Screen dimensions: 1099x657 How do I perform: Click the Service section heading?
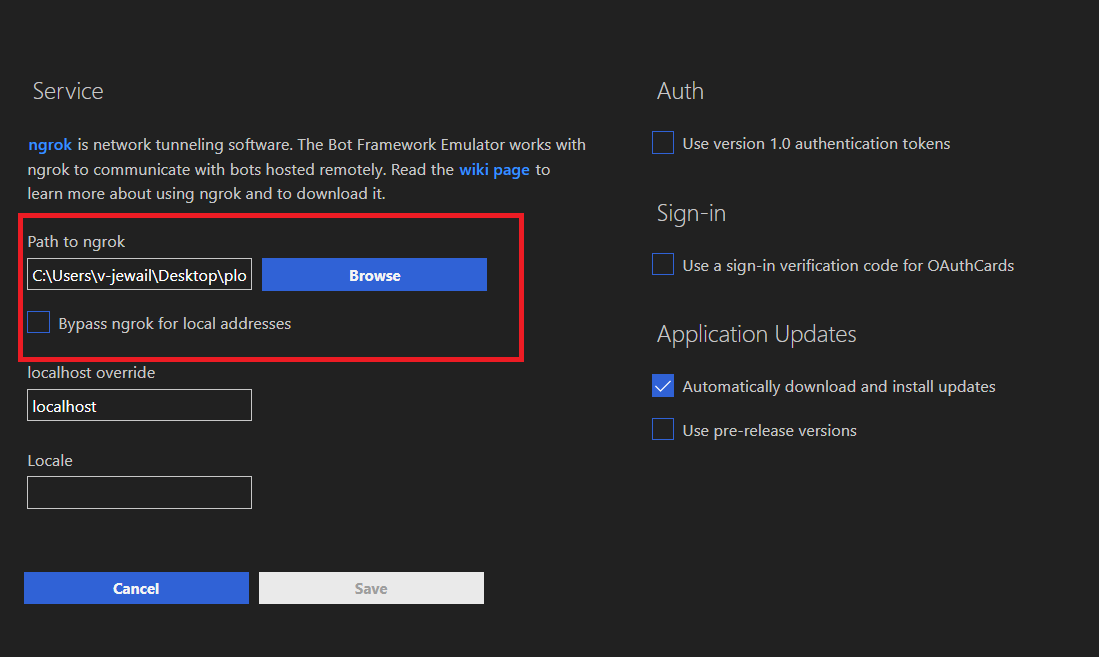68,91
